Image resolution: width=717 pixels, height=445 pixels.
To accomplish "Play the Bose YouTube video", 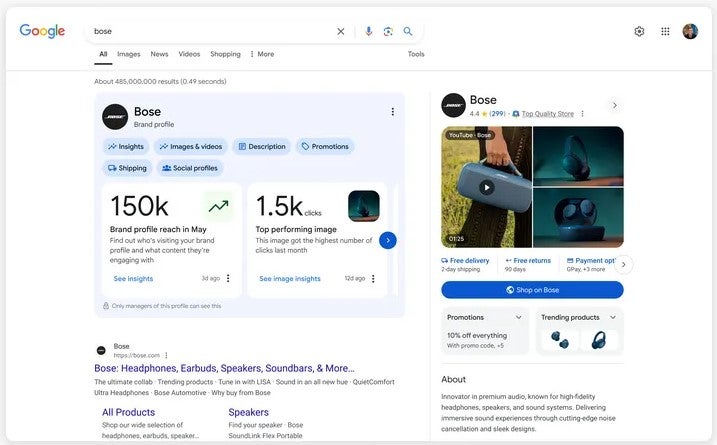I will 486,187.
